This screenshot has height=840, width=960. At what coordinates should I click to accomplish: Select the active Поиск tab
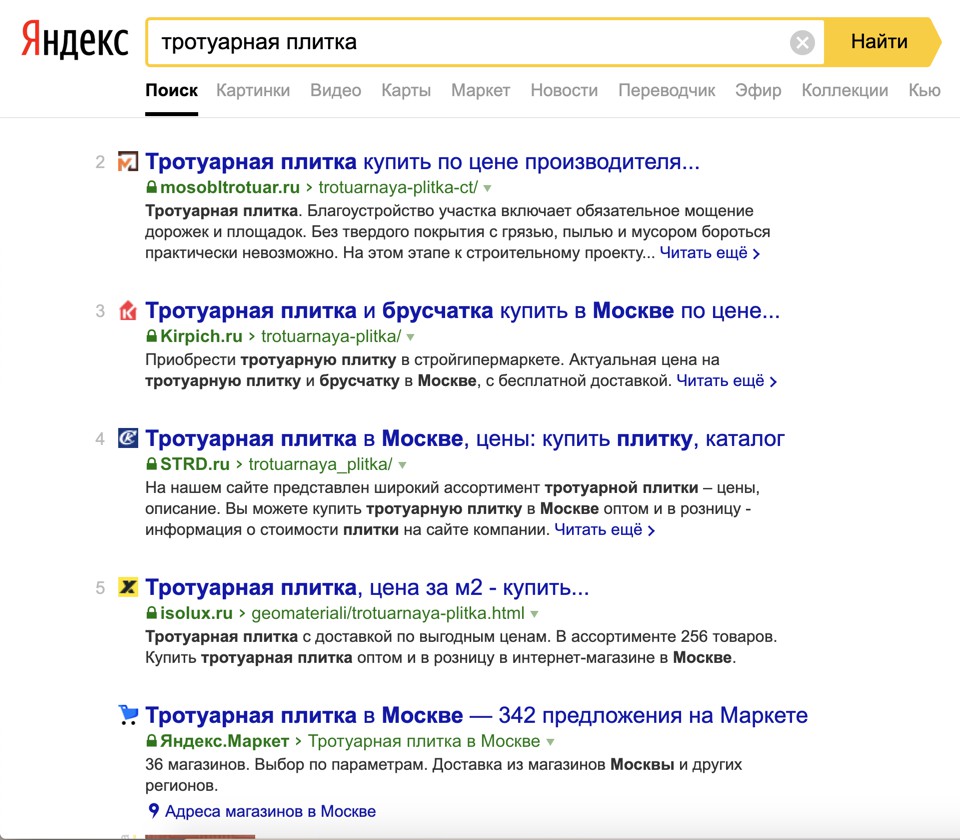pos(171,91)
